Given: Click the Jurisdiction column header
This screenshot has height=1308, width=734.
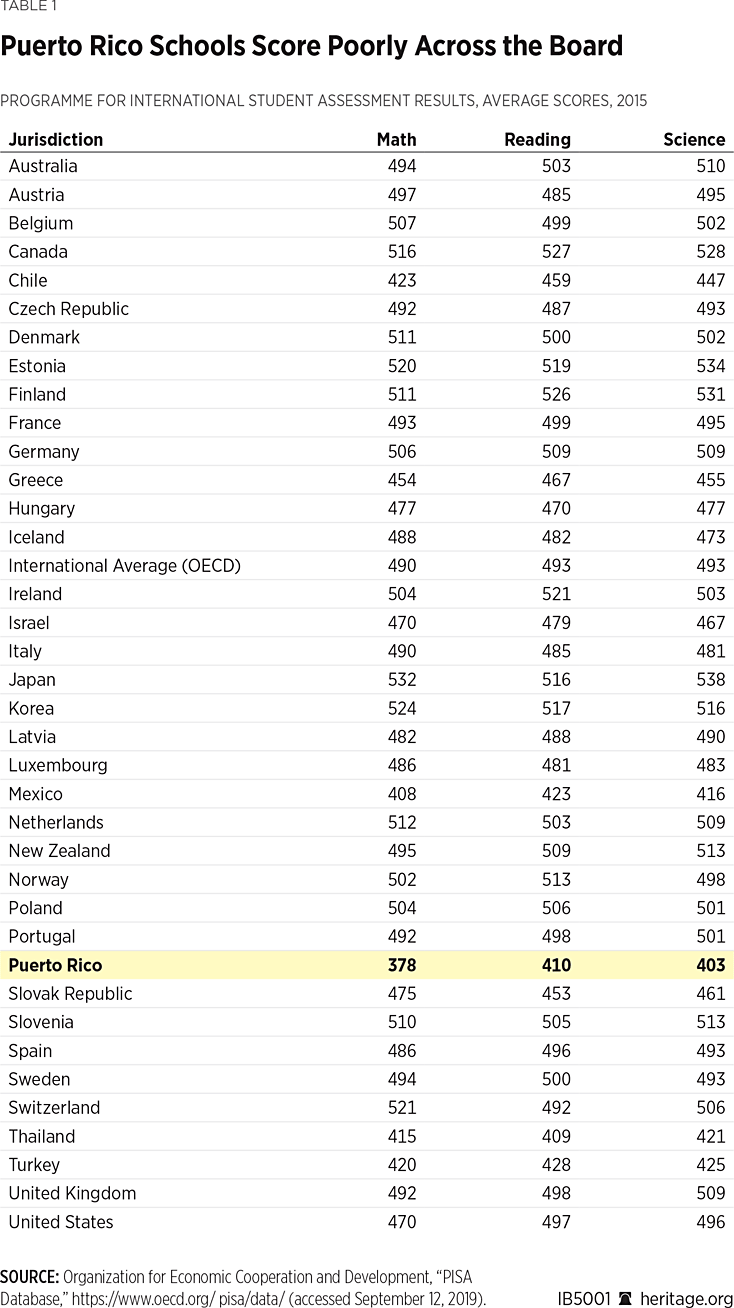Looking at the screenshot, I should coord(56,139).
